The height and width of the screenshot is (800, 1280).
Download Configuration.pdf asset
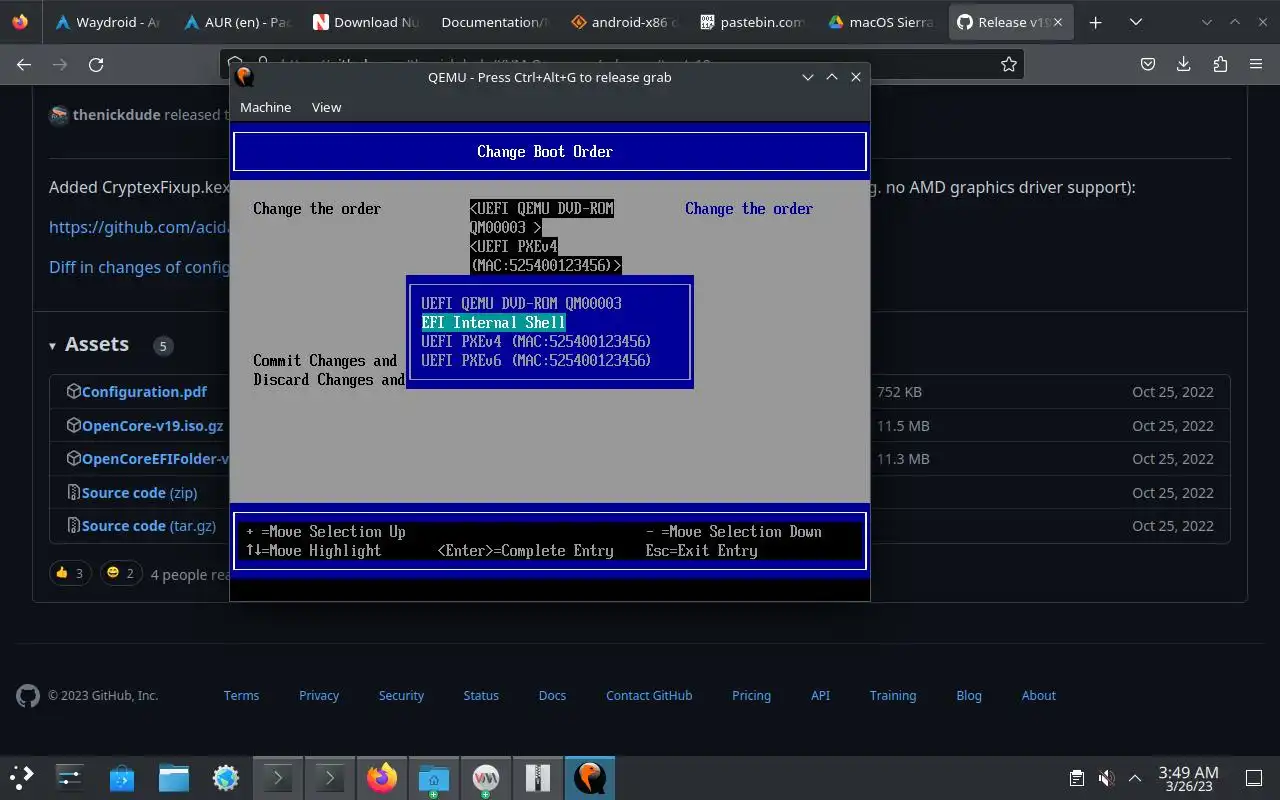[x=144, y=392]
